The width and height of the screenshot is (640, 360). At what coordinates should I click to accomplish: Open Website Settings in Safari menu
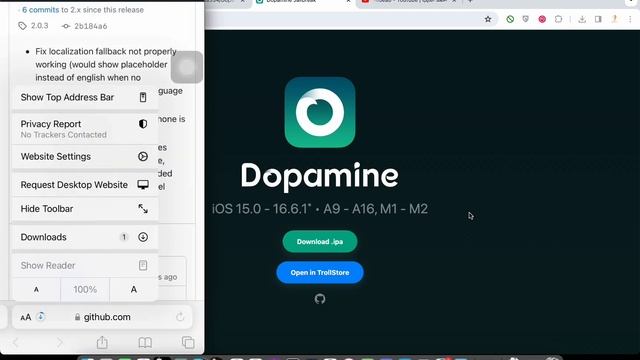coord(85,156)
